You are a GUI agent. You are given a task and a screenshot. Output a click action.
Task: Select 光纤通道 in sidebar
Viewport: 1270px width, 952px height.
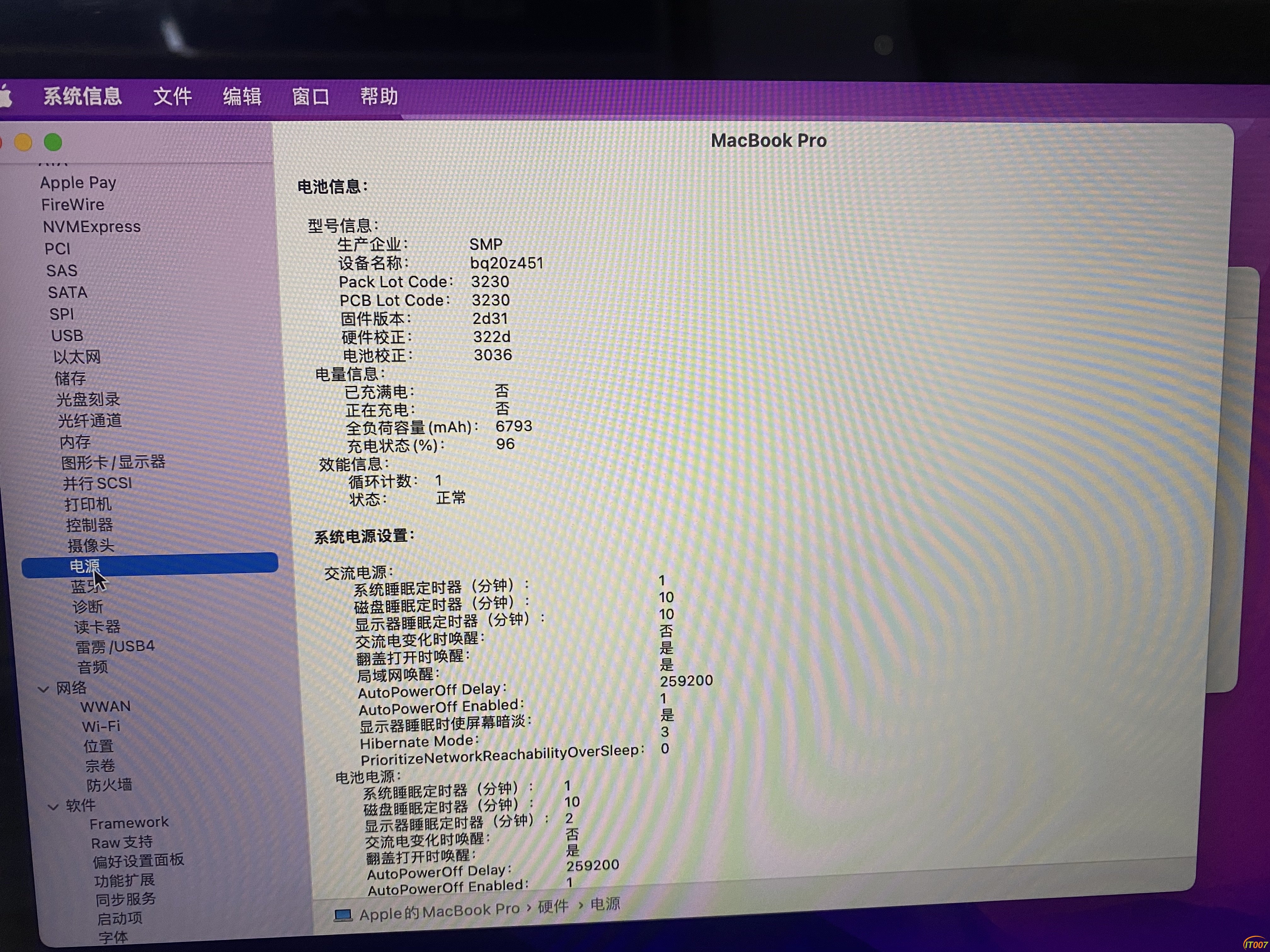point(89,421)
